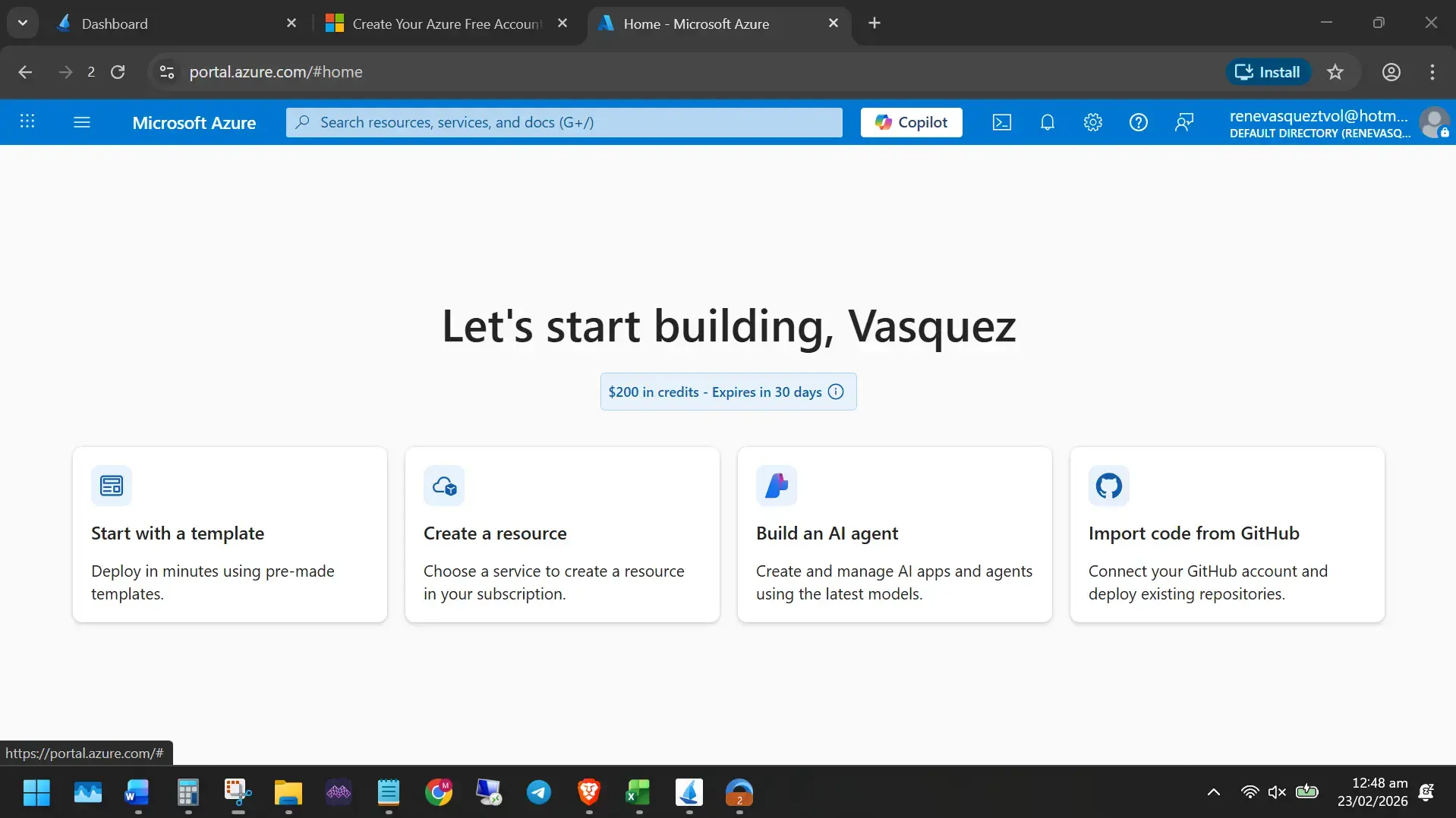Click the browser address bar URL

coord(276,72)
